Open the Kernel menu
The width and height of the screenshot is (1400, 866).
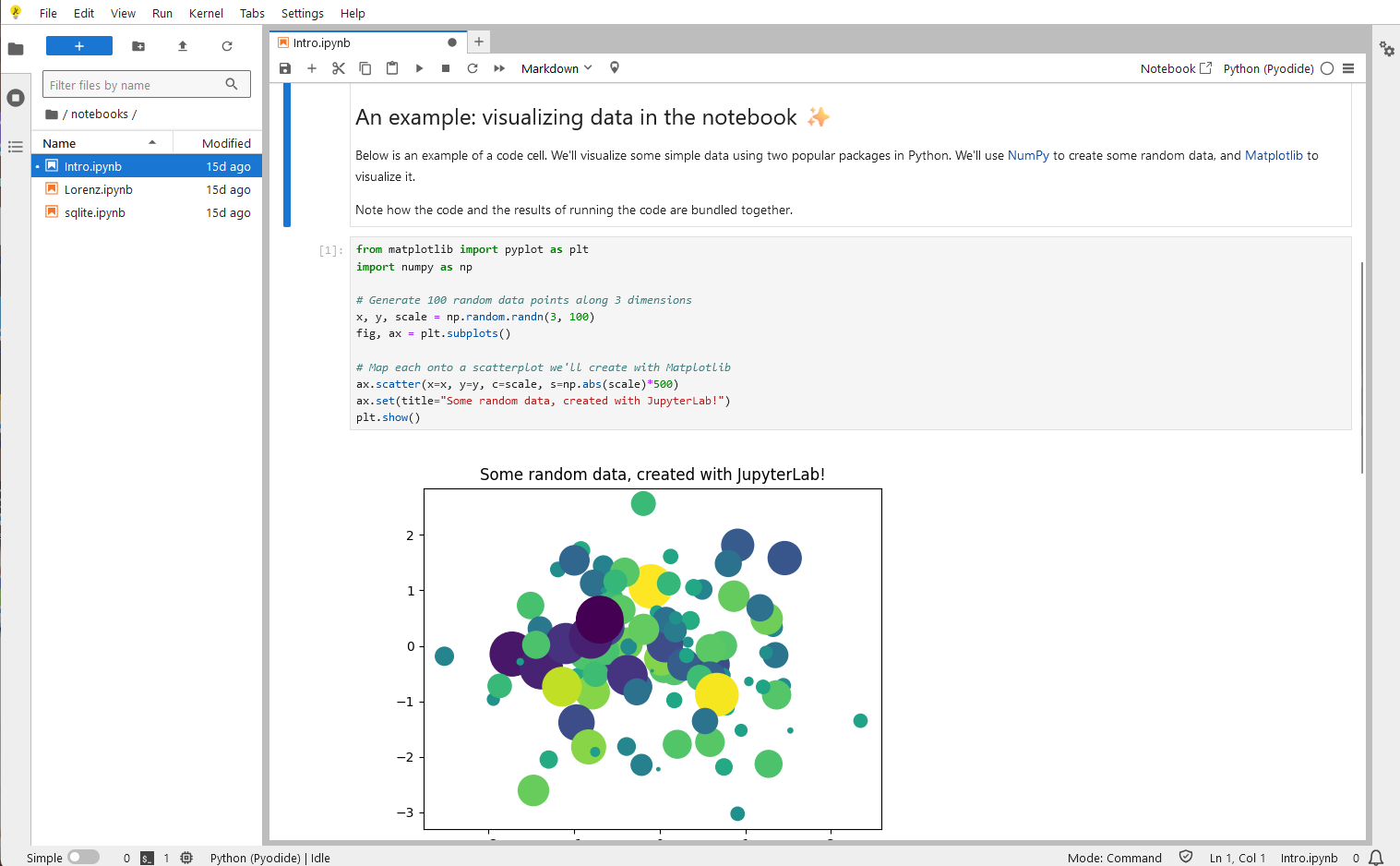pyautogui.click(x=206, y=13)
